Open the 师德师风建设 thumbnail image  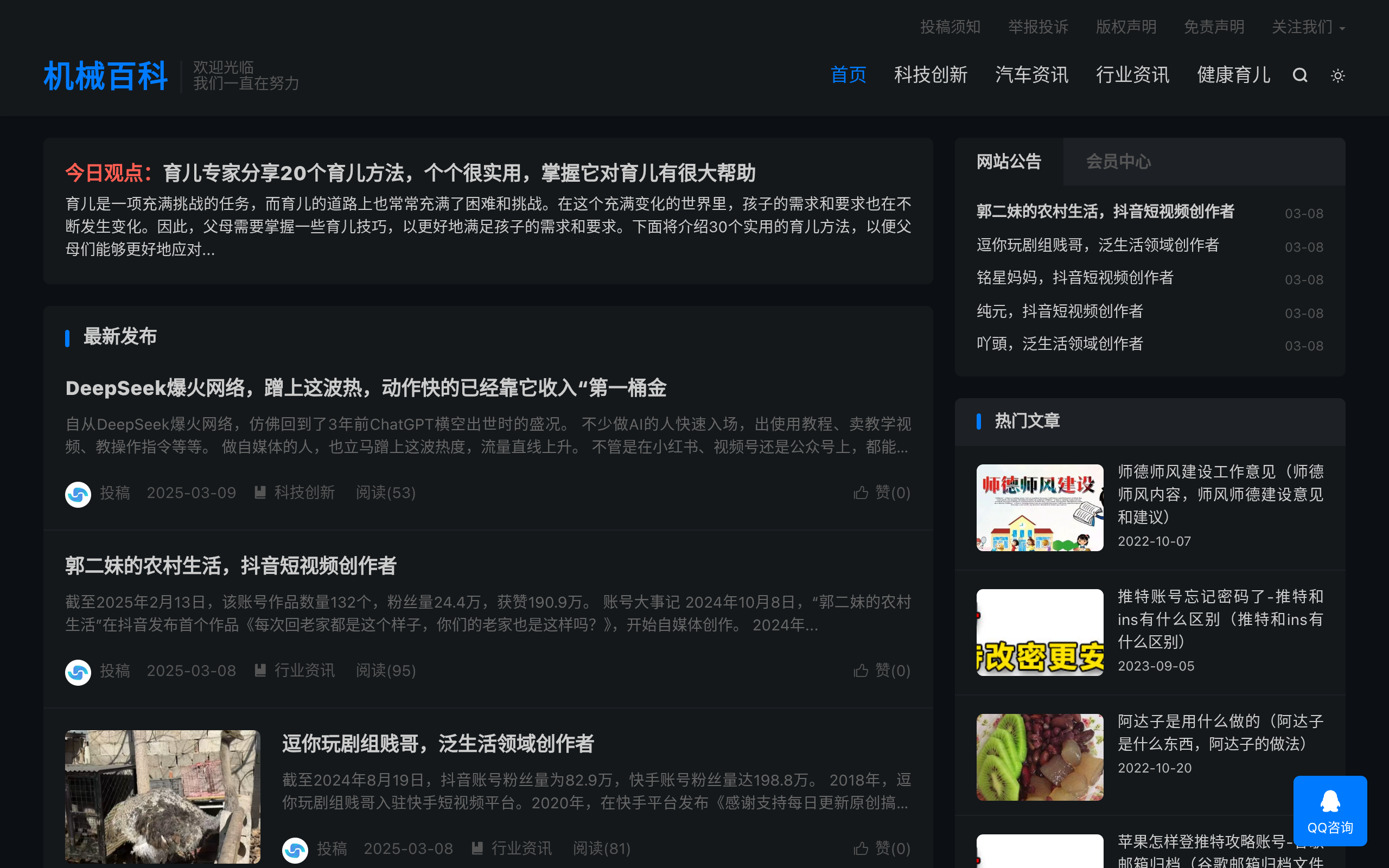pos(1040,507)
